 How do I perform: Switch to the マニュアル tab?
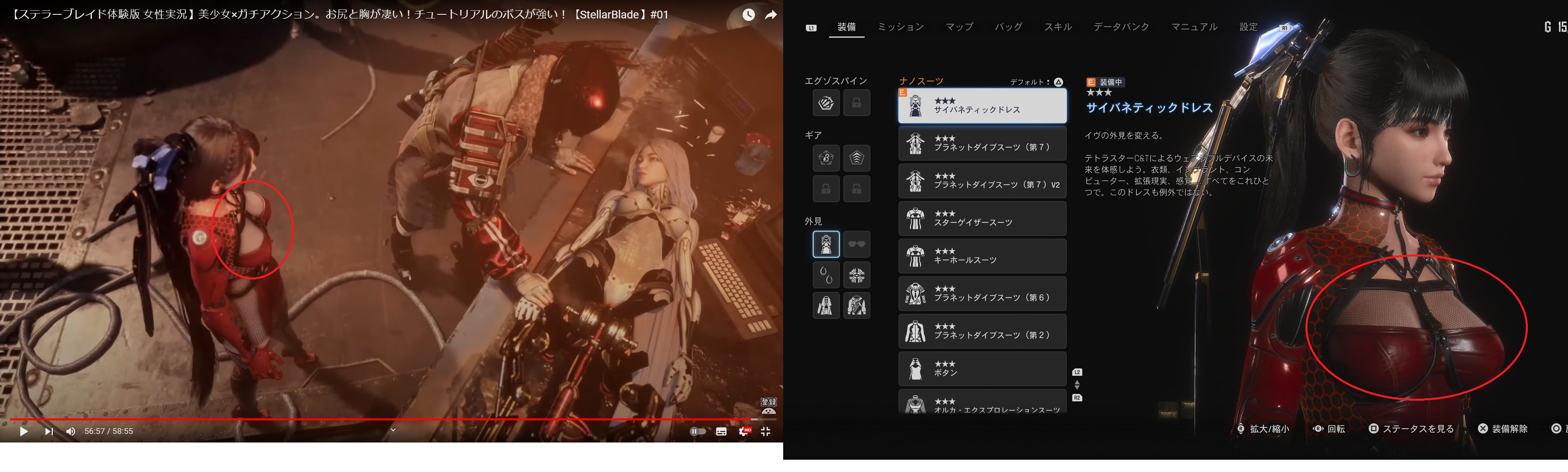point(1194,27)
